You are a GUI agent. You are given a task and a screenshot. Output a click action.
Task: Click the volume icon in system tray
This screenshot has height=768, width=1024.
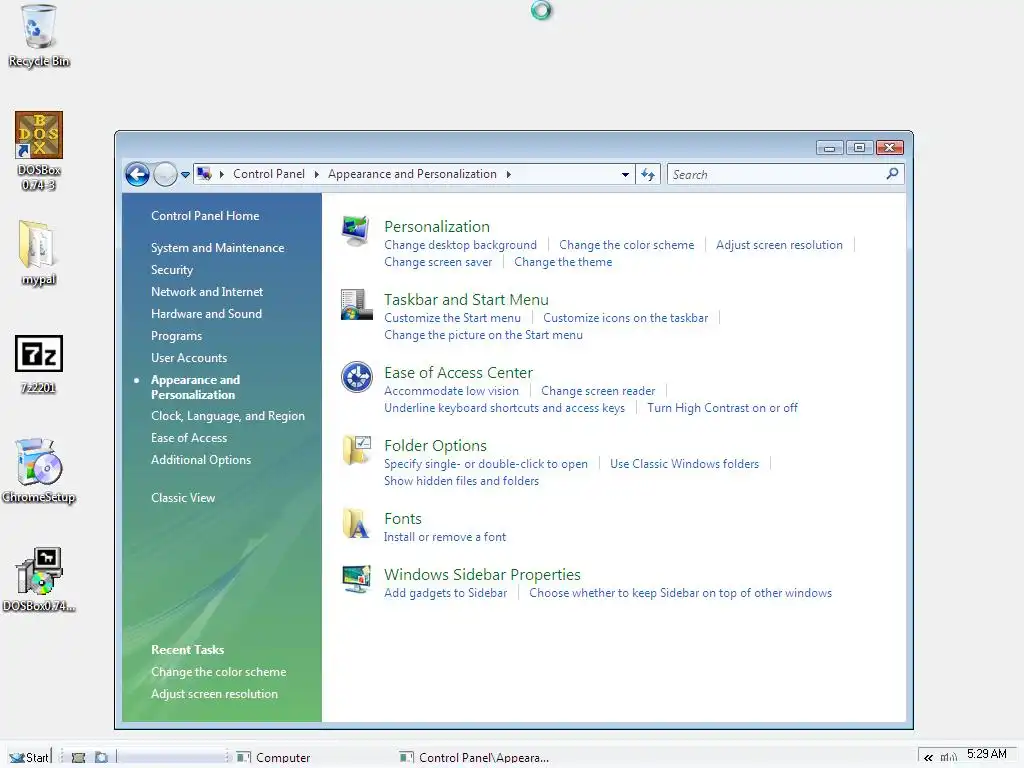(948, 758)
